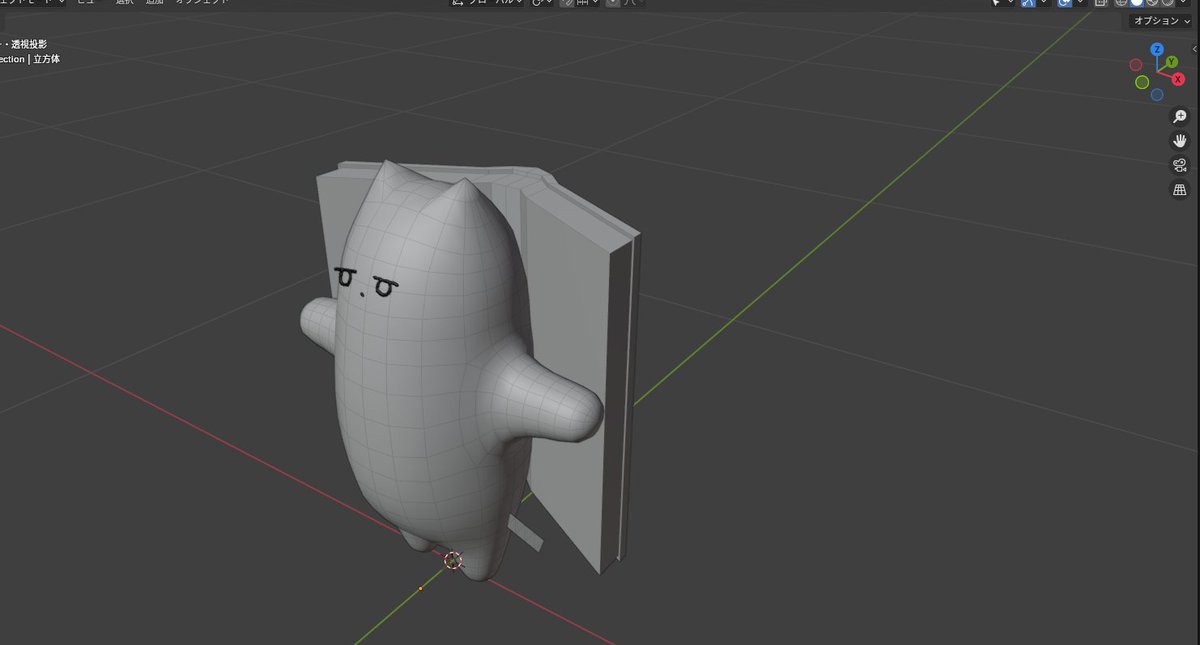Toggle perspective/orthographic grid icon
Screen dimensions: 1200x645
[1180, 189]
